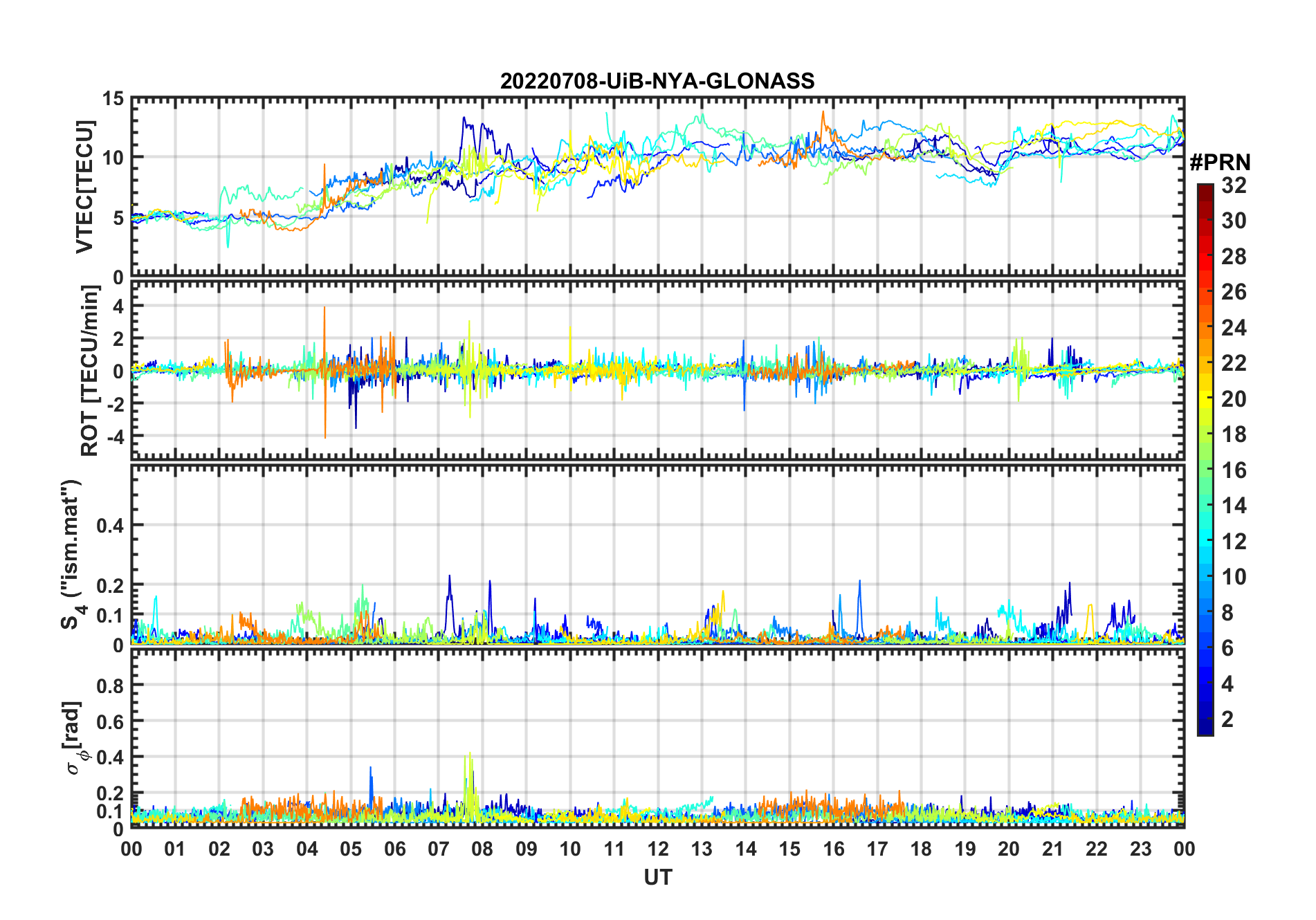Screen dimensions: 1316x920
Task: Click the dark blue bottom of PRN colorbar
Action: point(1205,728)
